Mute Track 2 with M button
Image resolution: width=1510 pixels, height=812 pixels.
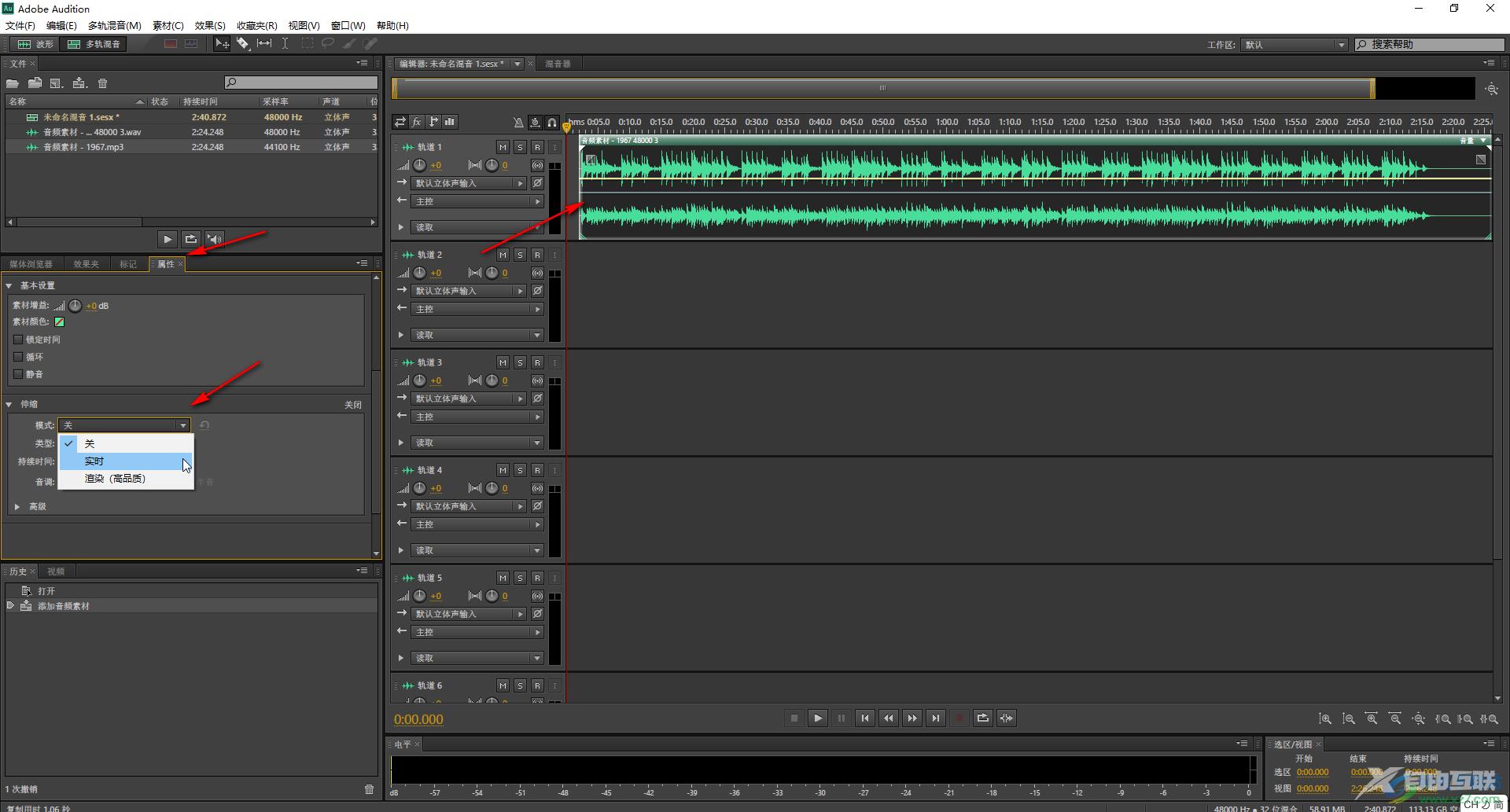pyautogui.click(x=503, y=255)
